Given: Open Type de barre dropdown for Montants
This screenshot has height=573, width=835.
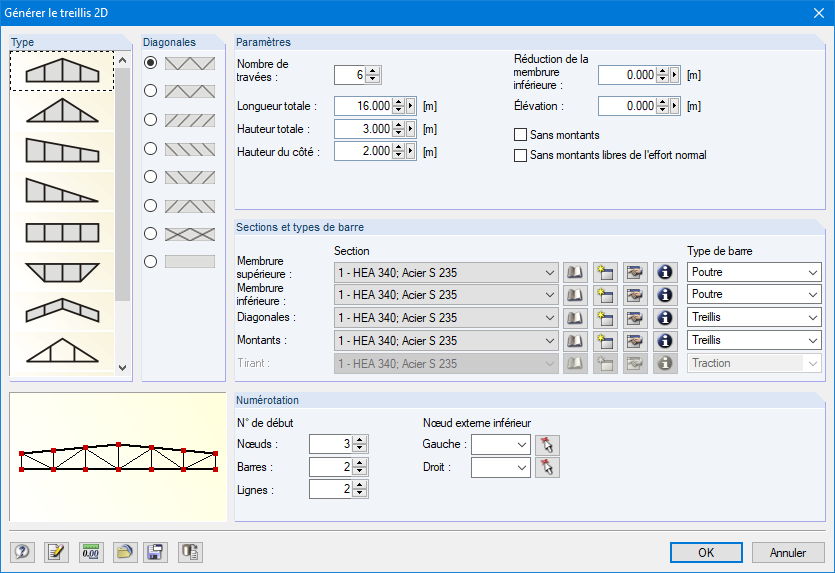Looking at the screenshot, I should click(813, 341).
